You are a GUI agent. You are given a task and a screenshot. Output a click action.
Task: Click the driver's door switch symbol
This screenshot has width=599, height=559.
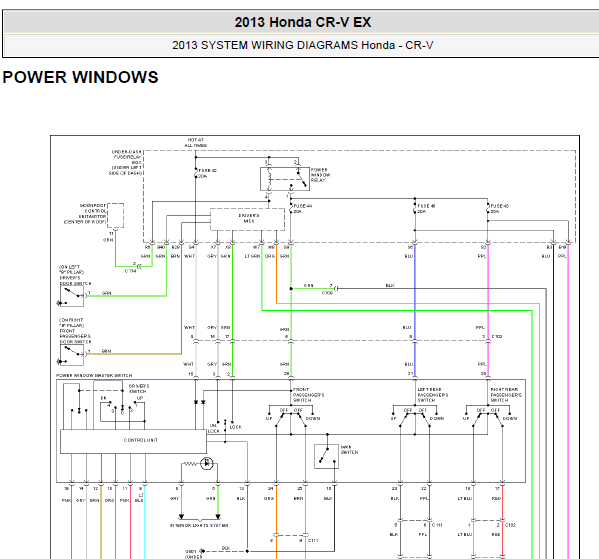click(72, 296)
